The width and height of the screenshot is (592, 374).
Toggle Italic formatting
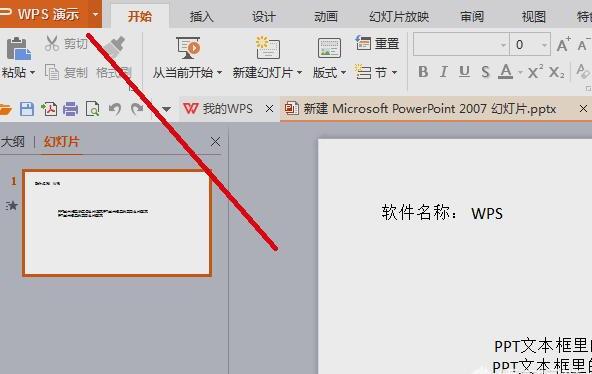coord(444,72)
